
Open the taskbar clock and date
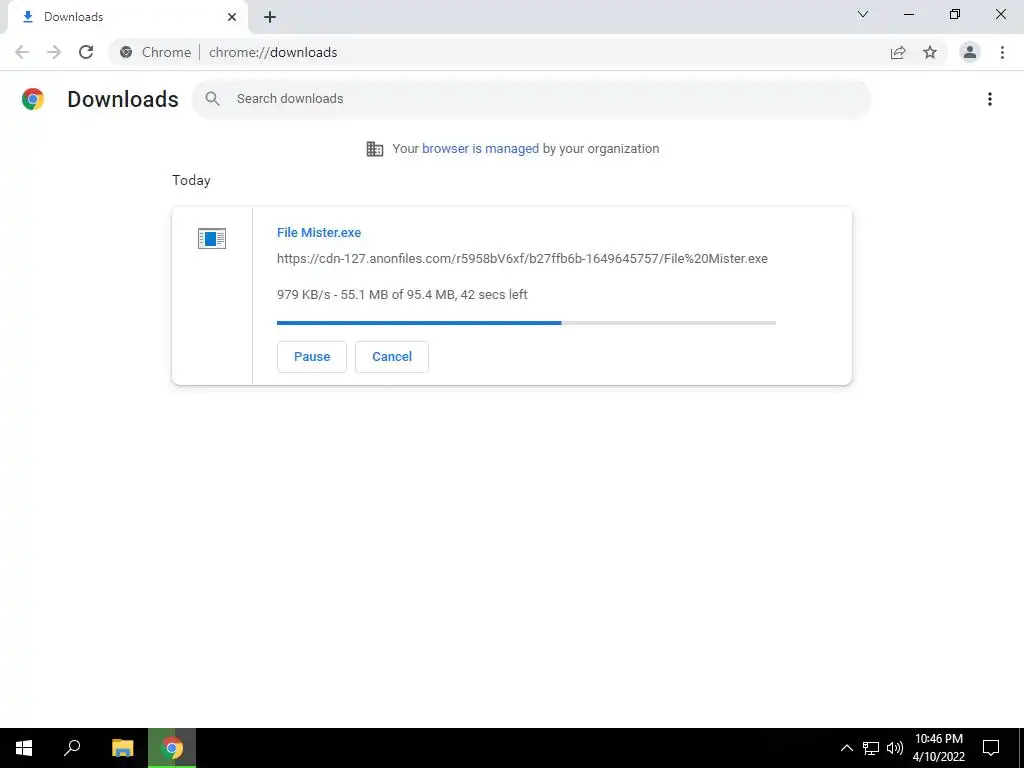click(x=939, y=748)
